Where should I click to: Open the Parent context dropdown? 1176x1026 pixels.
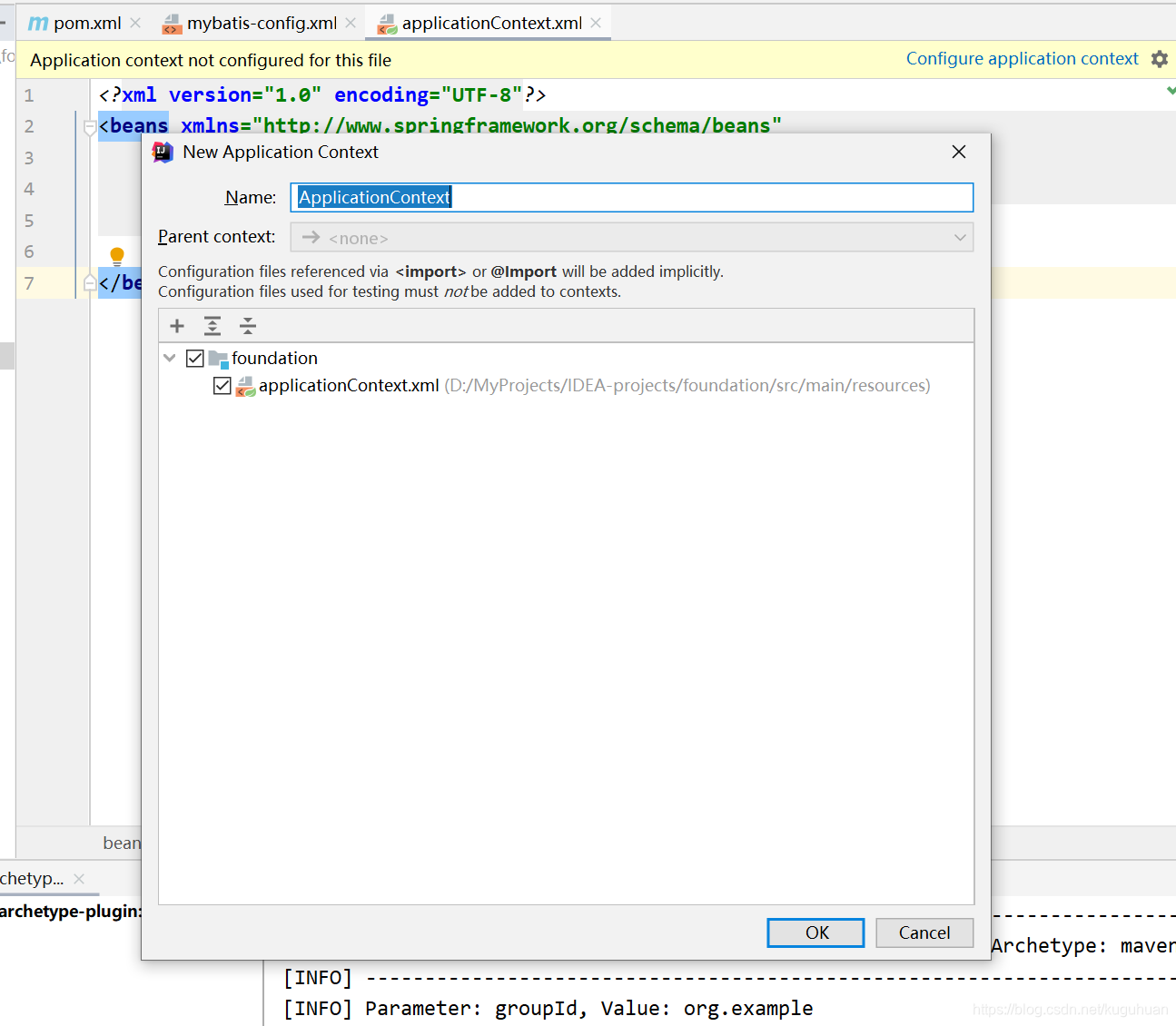[632, 238]
